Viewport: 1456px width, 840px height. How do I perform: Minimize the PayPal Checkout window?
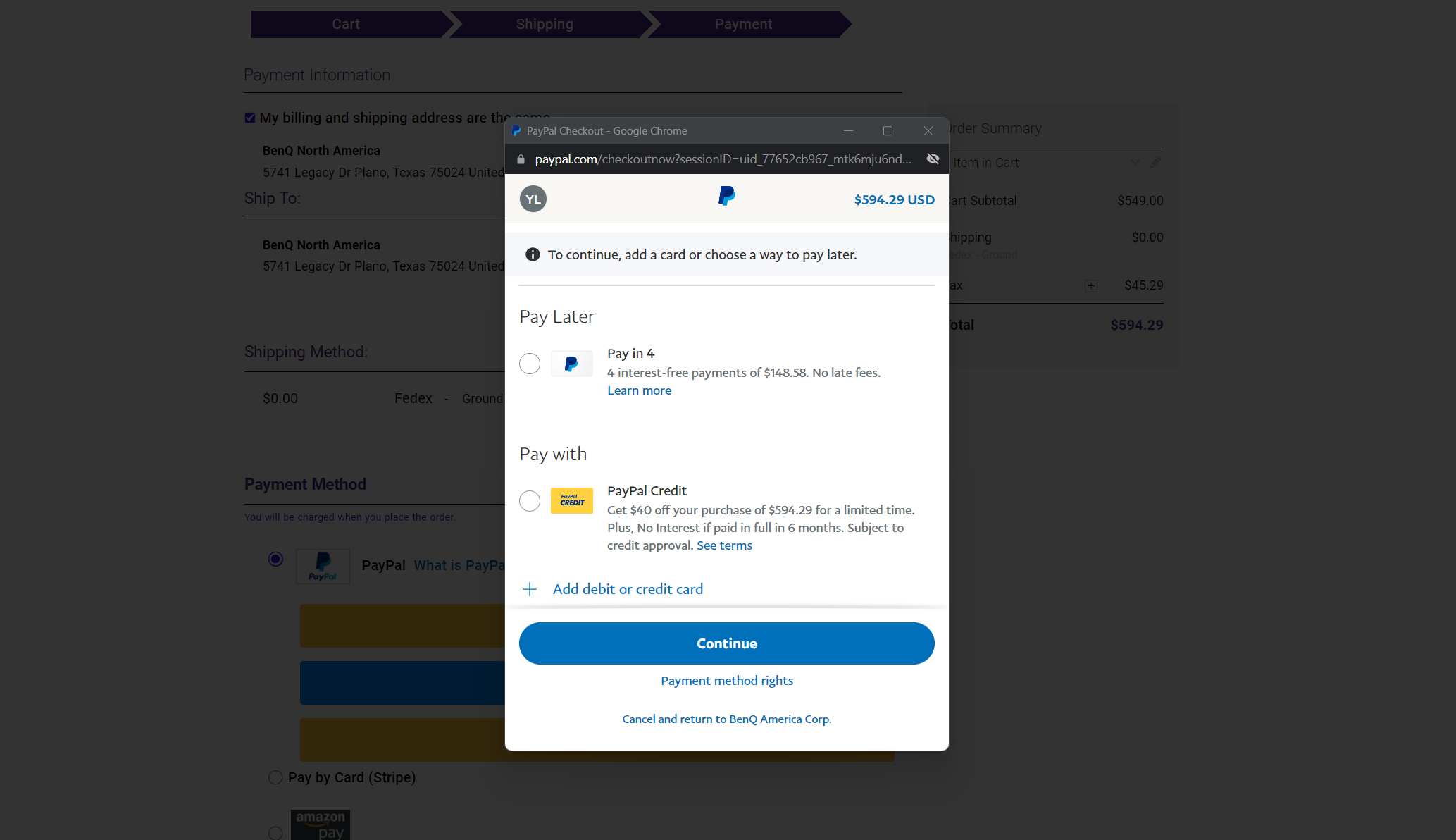(x=848, y=131)
